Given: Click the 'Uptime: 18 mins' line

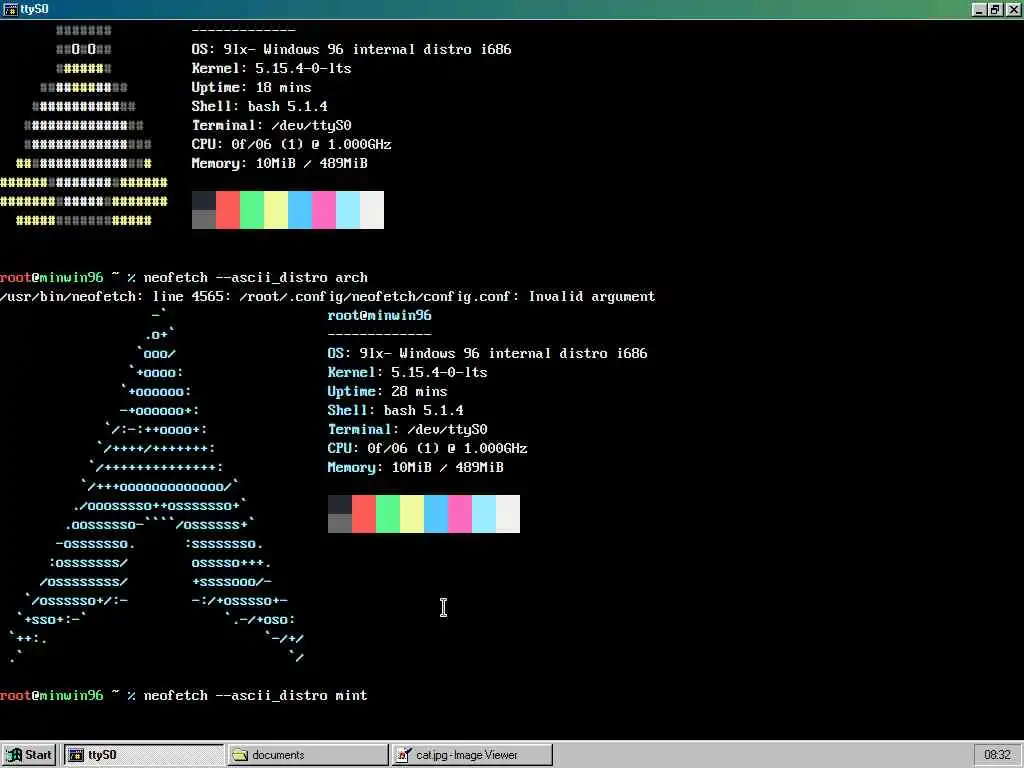Looking at the screenshot, I should tap(251, 87).
